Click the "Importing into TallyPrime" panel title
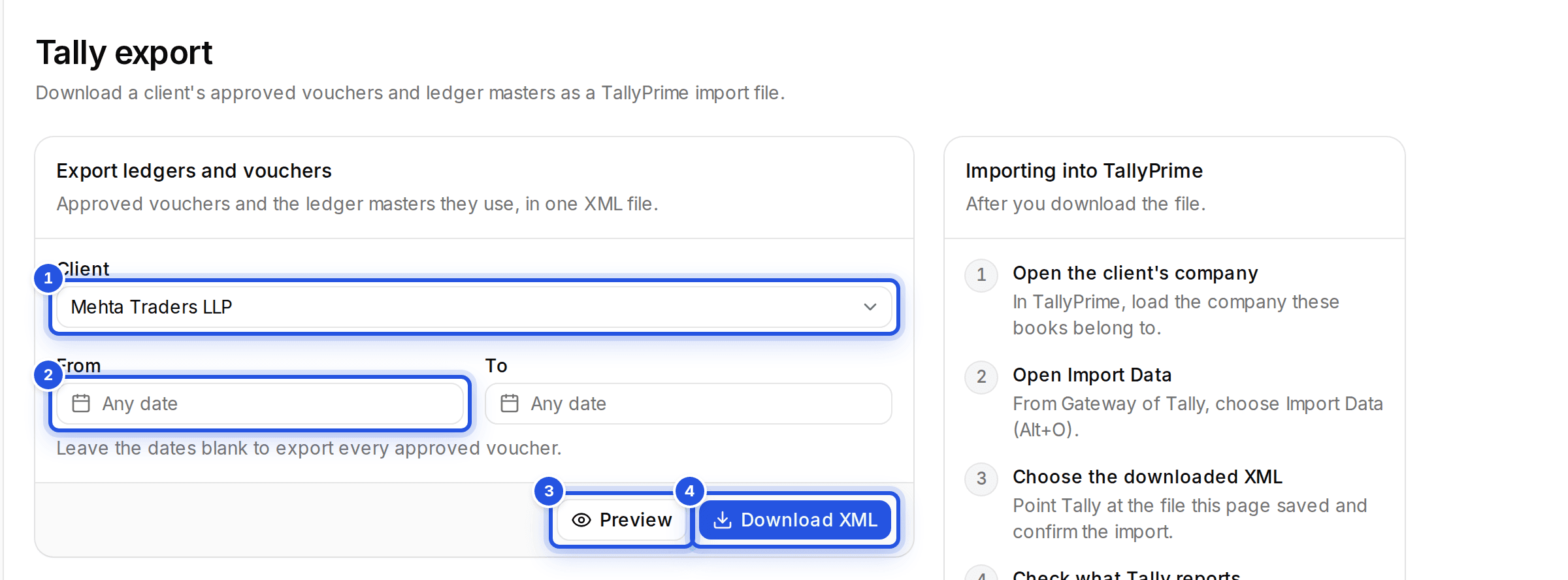The image size is (1568, 580). click(x=1084, y=171)
